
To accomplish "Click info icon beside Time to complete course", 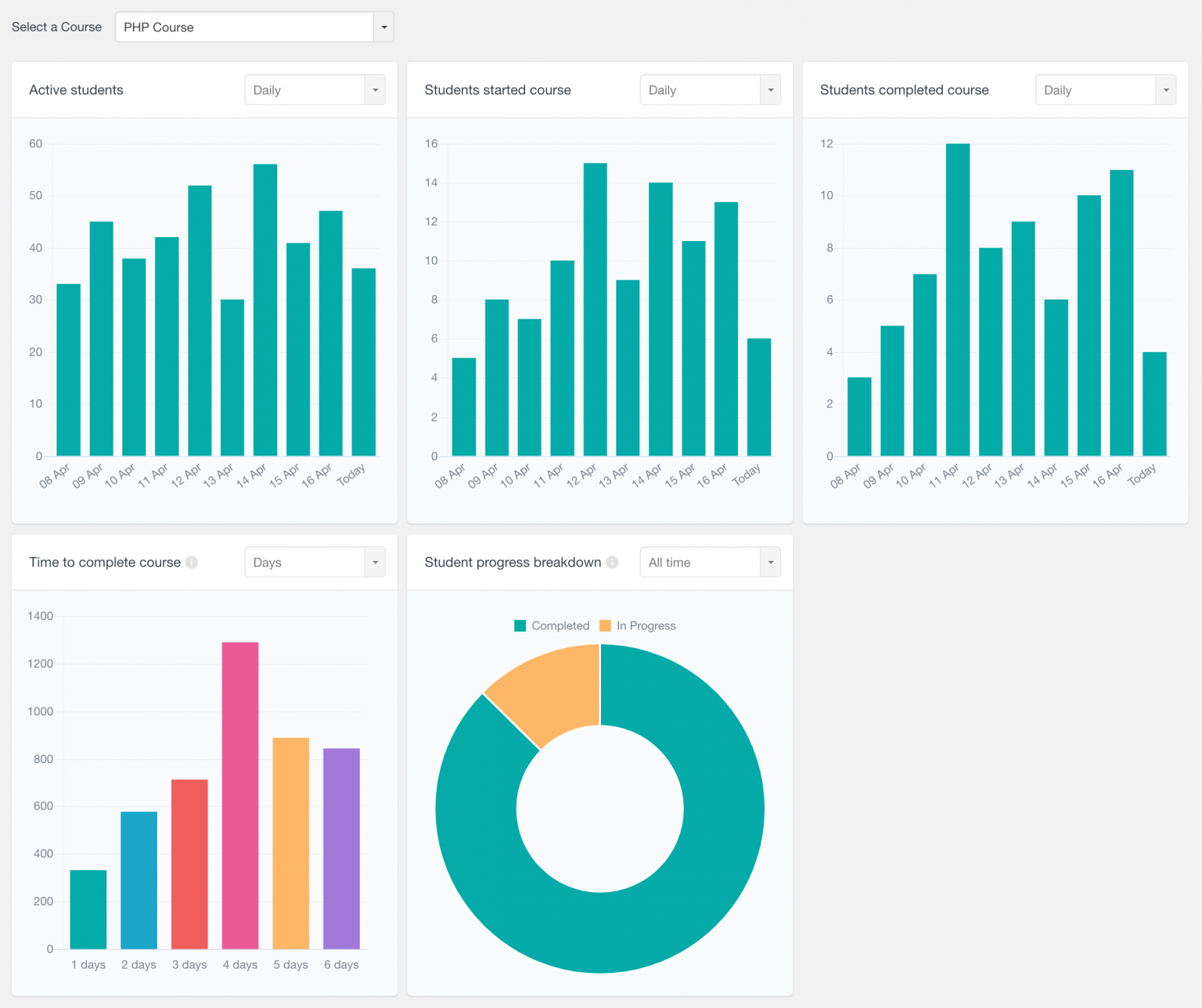I will tap(192, 563).
